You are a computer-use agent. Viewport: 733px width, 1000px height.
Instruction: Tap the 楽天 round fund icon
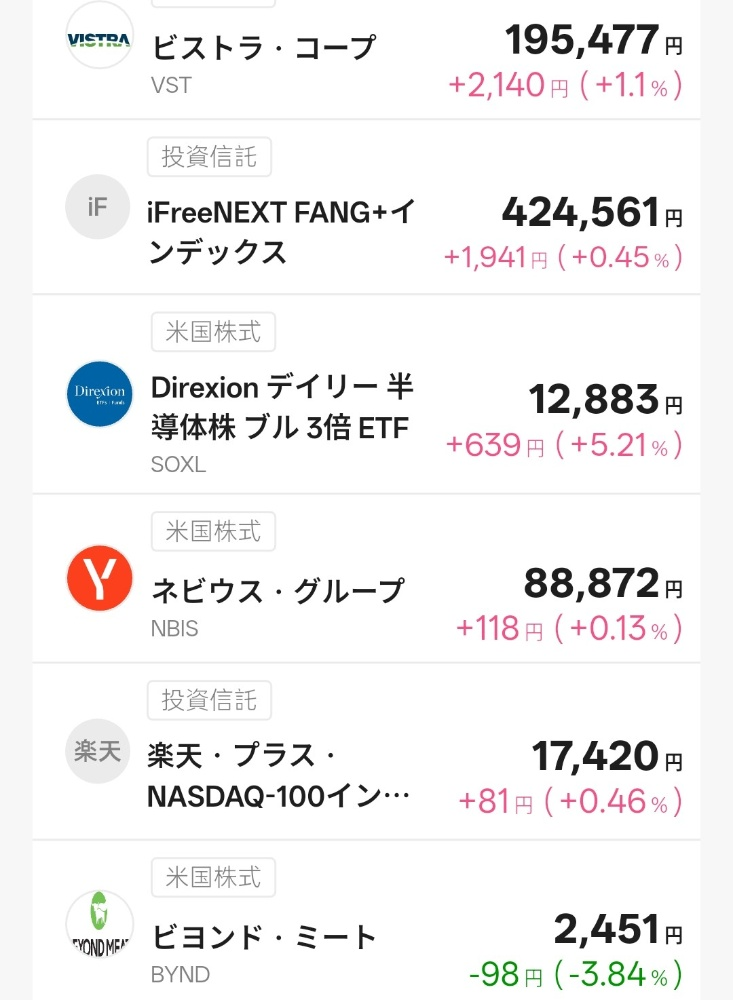point(98,751)
